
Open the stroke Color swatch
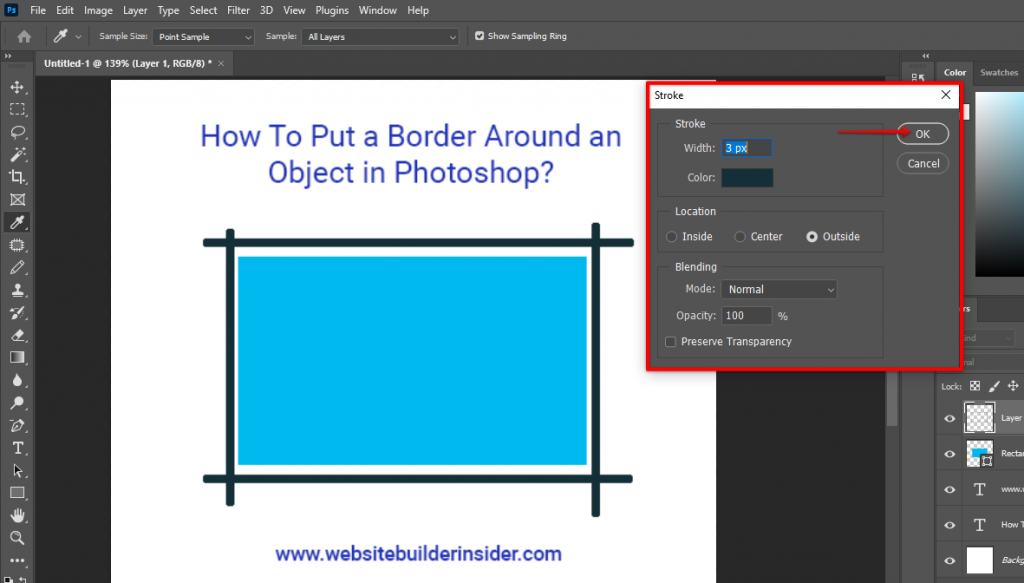tap(747, 177)
